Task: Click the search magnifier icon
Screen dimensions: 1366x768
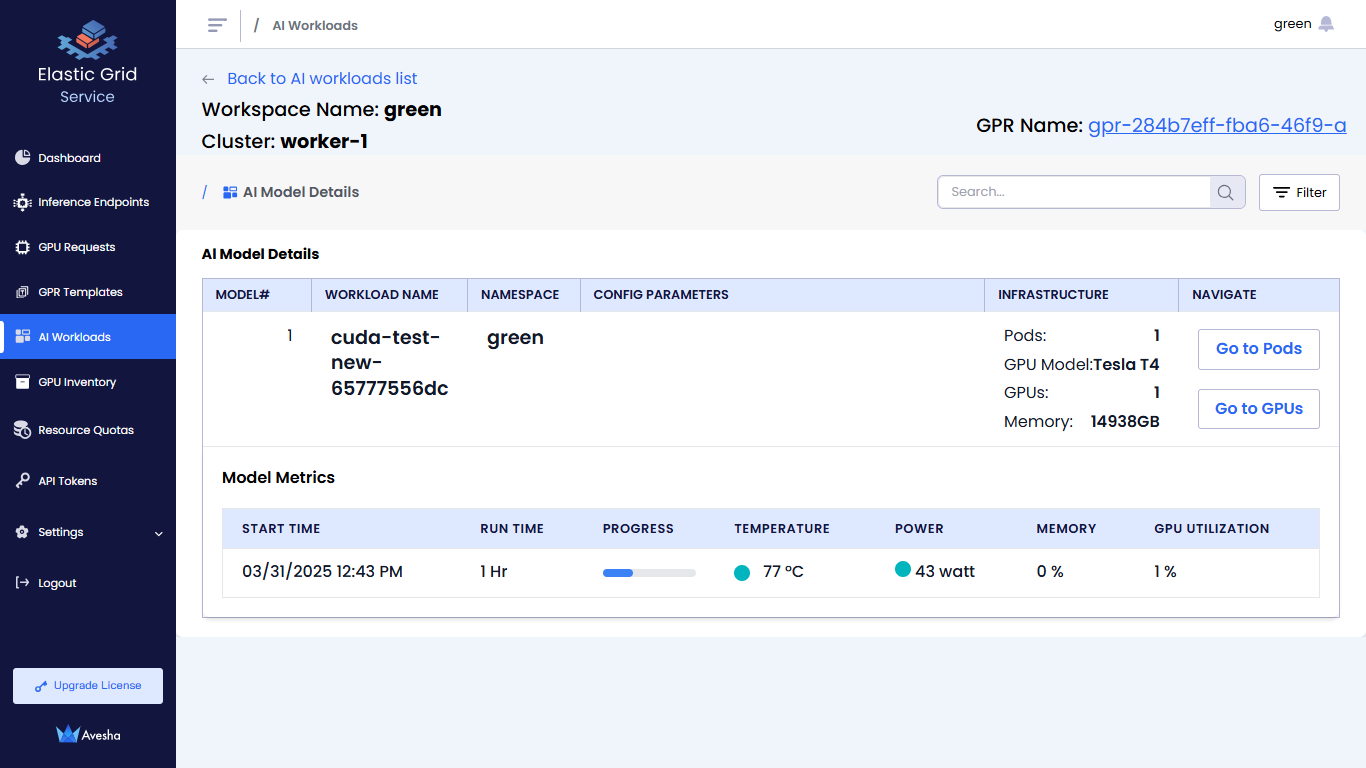Action: click(x=1227, y=192)
